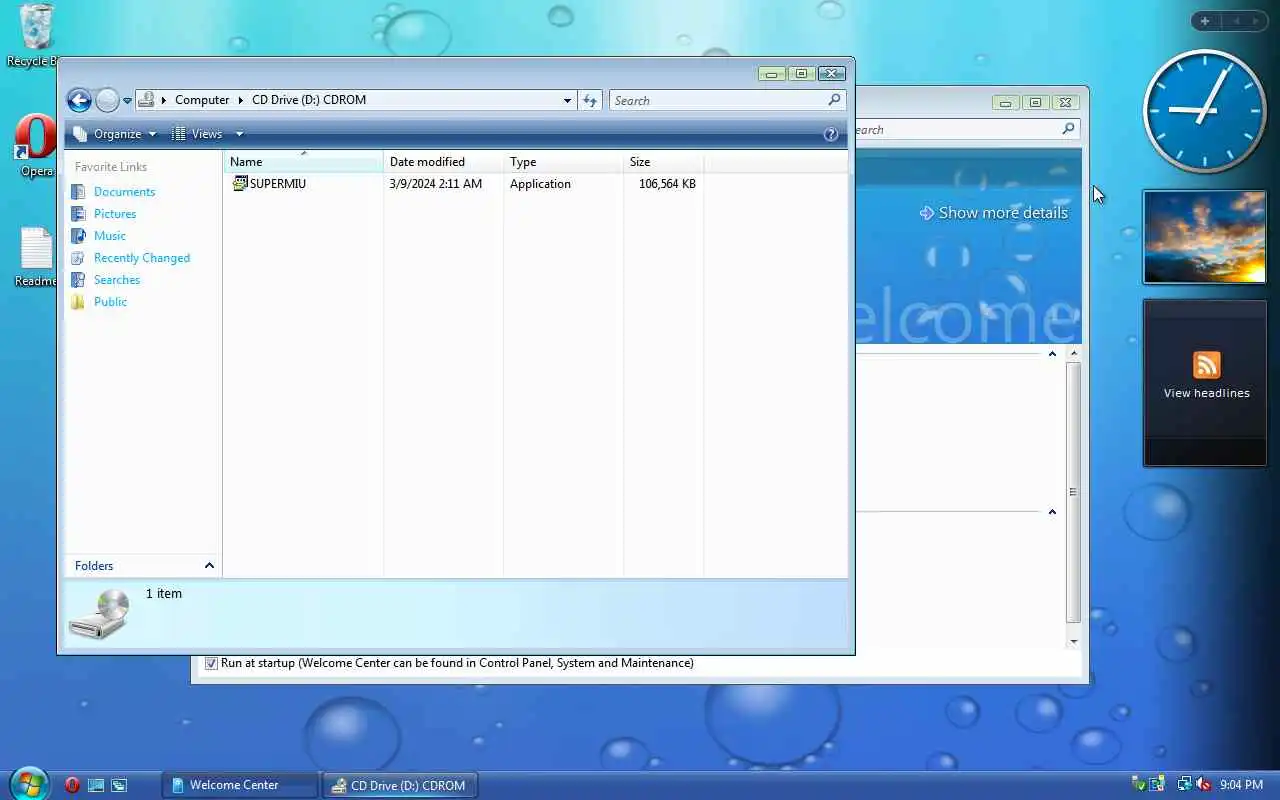Image resolution: width=1280 pixels, height=800 pixels.
Task: Launch Opera from Quick Launch
Action: pos(72,785)
